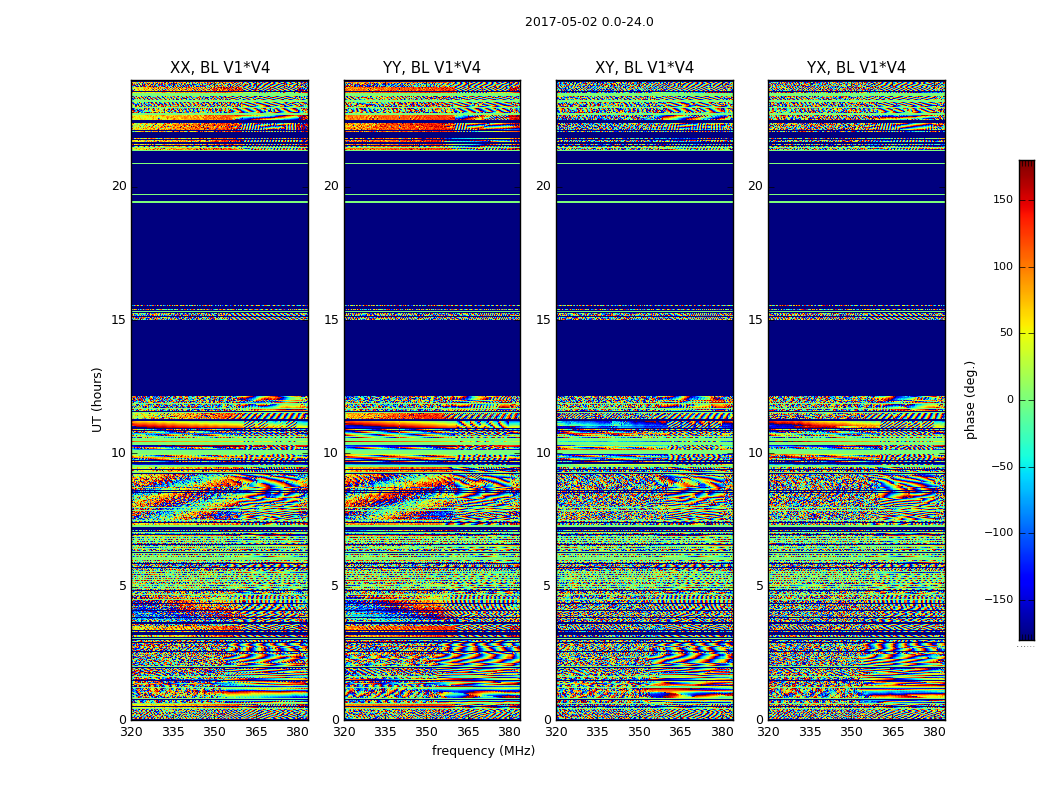Select the XY, BL V1*V4 subplot title
Viewport: 1050px width, 800px height.
point(644,68)
